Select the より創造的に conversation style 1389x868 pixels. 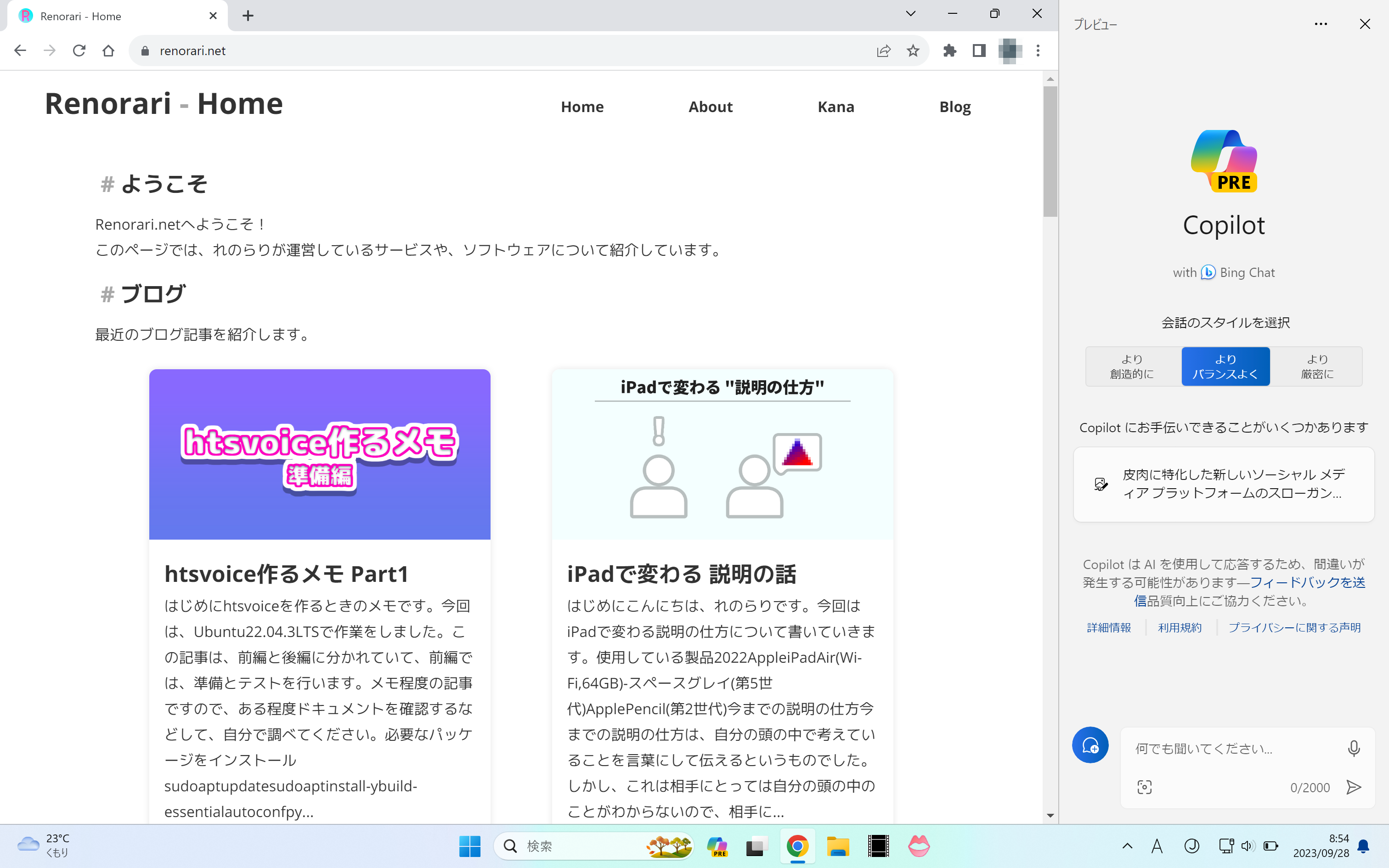(1132, 366)
